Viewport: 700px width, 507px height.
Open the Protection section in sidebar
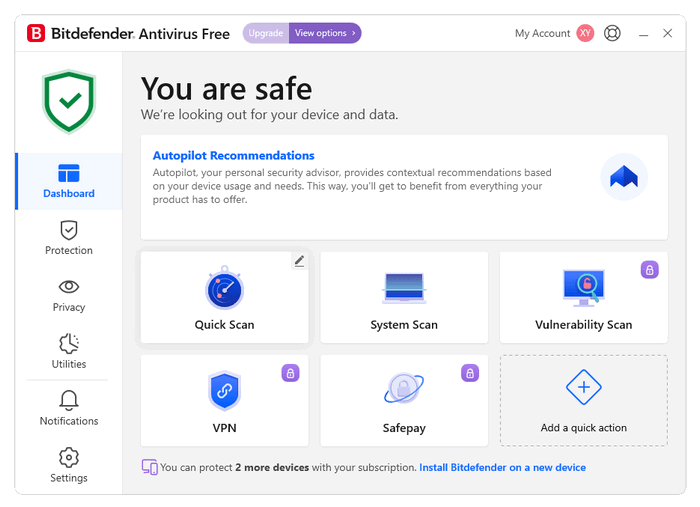(x=69, y=238)
